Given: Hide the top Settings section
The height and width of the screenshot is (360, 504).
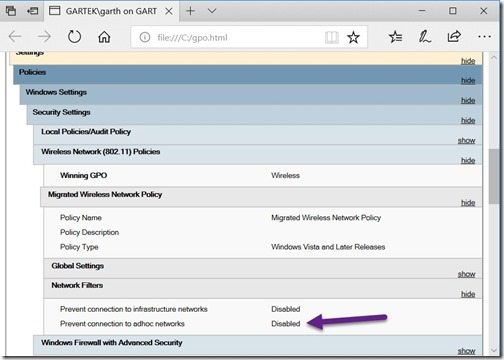Looking at the screenshot, I should [x=468, y=61].
